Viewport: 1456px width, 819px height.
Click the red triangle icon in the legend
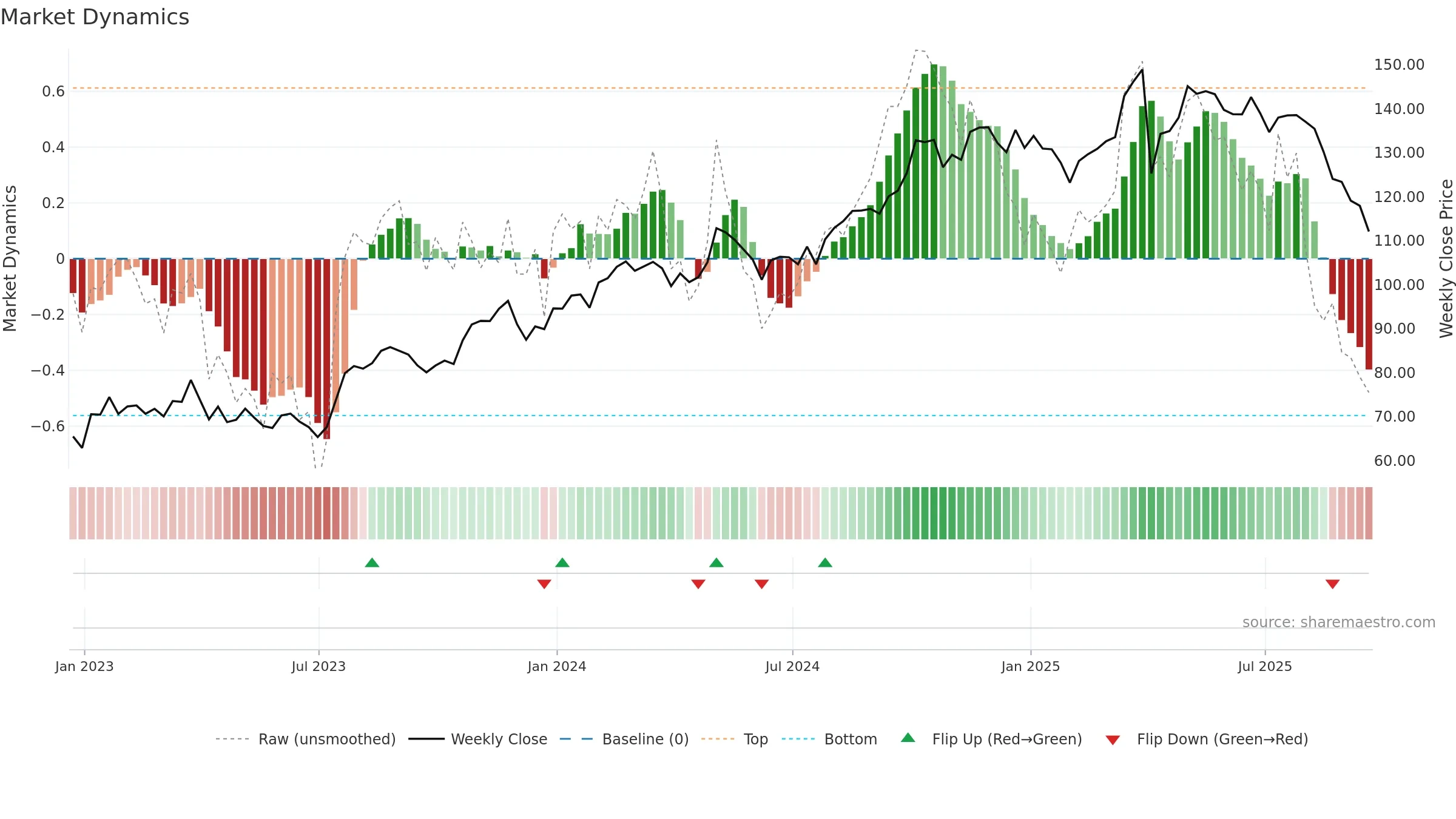tap(1113, 740)
